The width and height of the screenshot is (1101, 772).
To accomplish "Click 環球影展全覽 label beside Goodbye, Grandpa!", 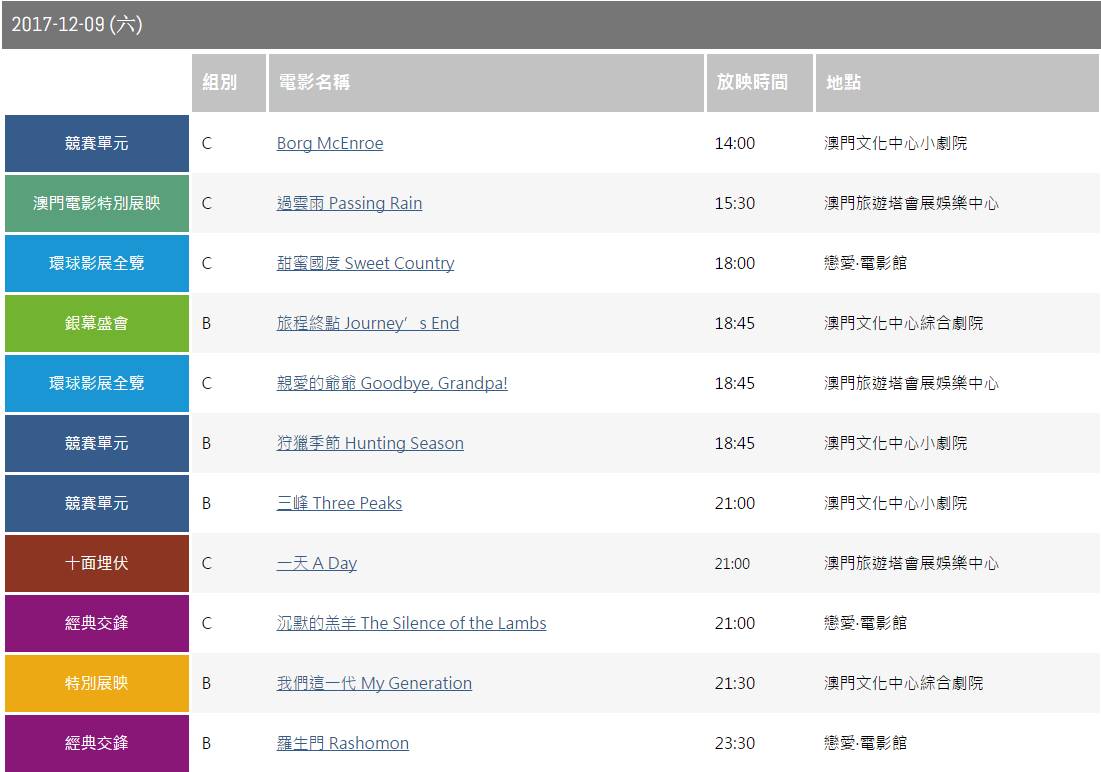I will [97, 384].
